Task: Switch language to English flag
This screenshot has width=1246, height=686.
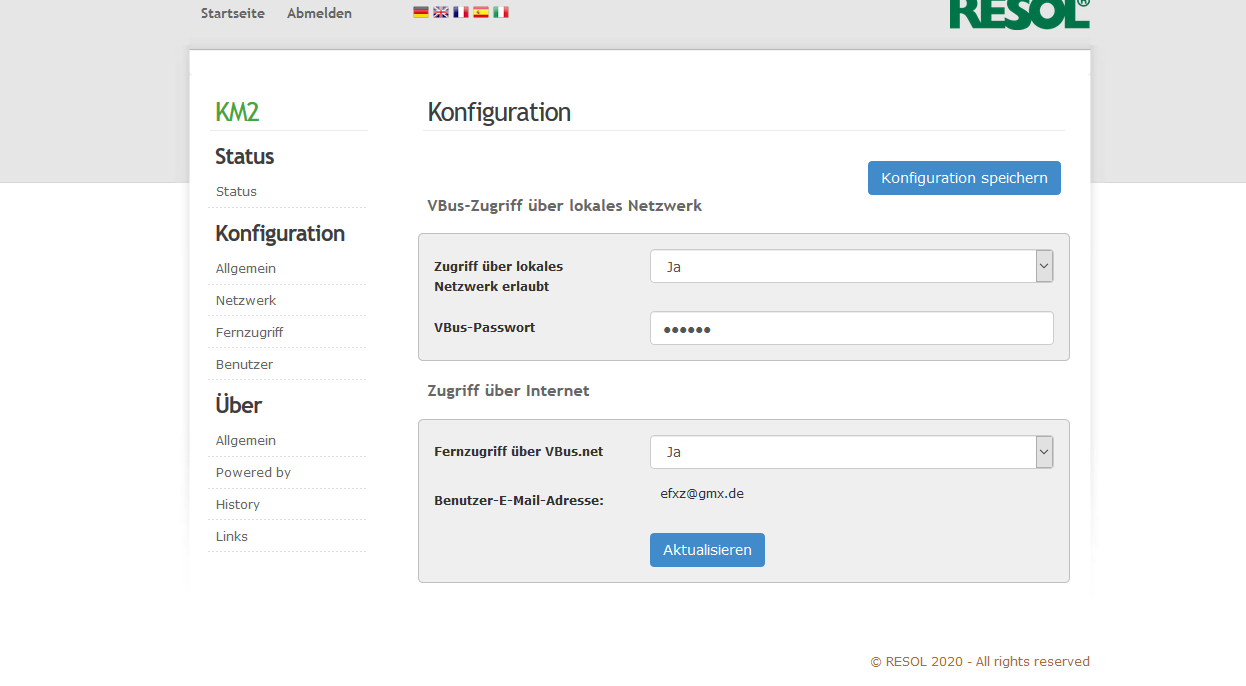Action: pyautogui.click(x=441, y=12)
